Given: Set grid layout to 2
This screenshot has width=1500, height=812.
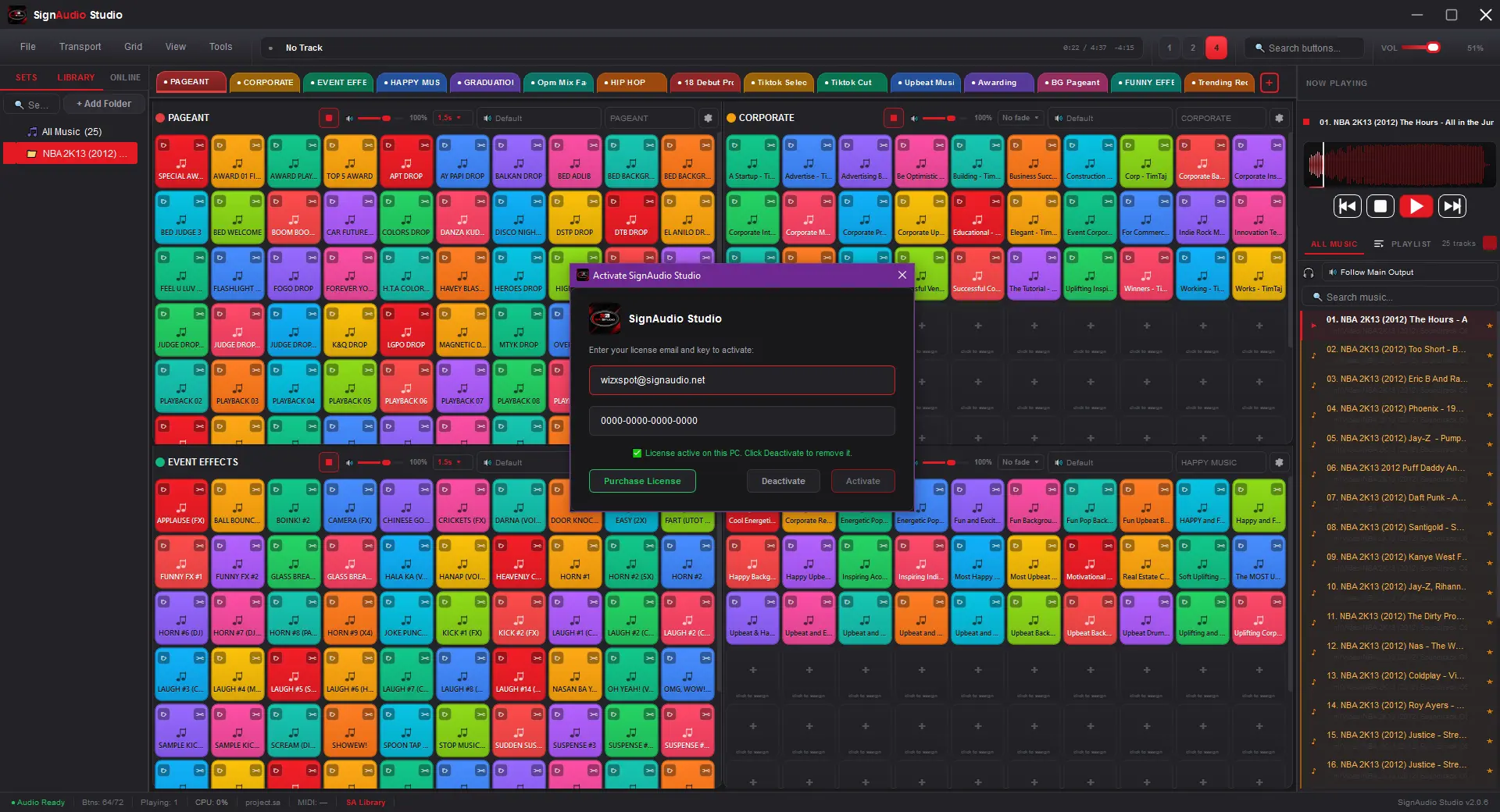Looking at the screenshot, I should (1193, 48).
